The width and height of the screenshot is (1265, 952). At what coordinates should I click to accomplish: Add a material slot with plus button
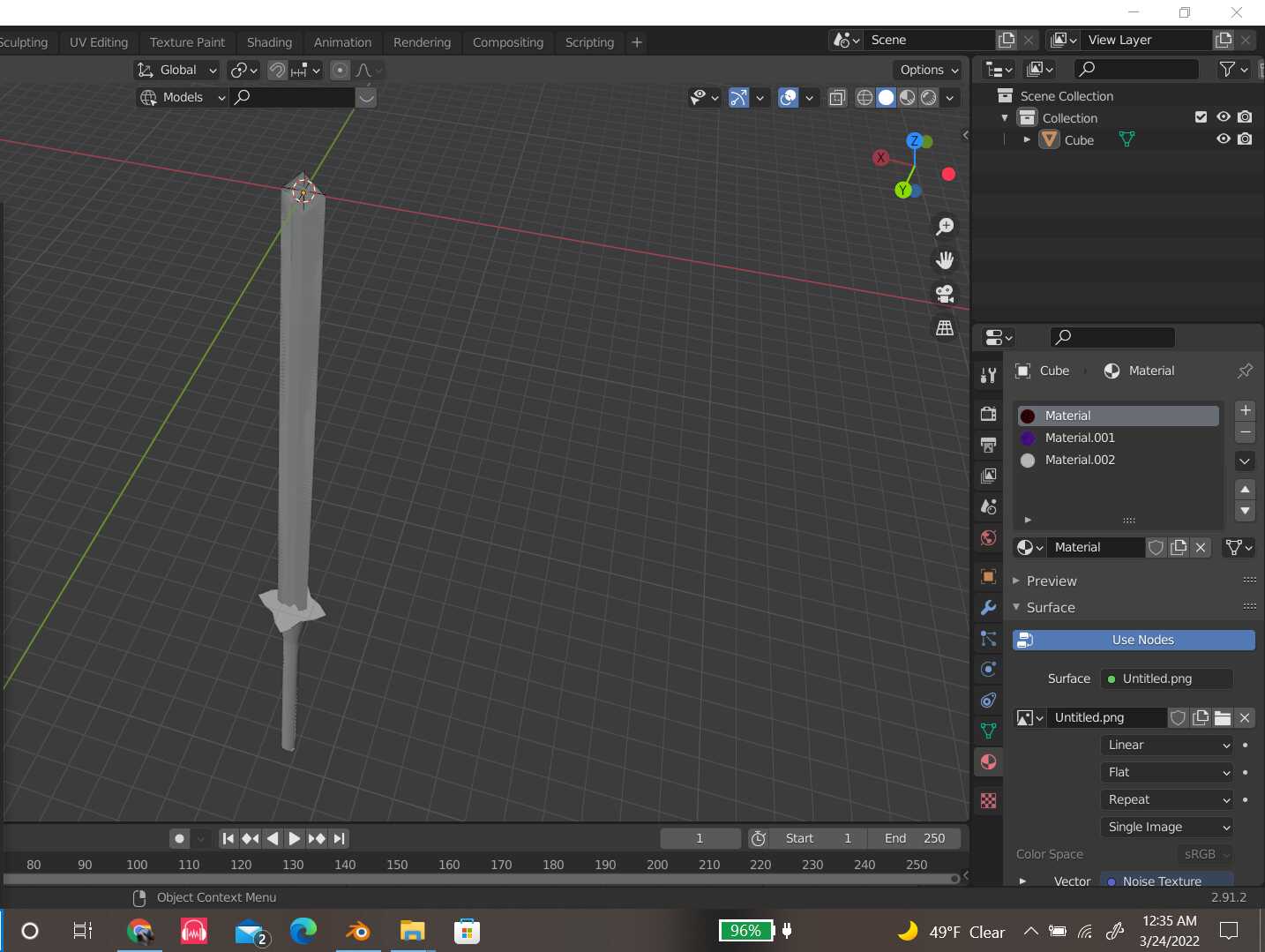pos(1245,410)
